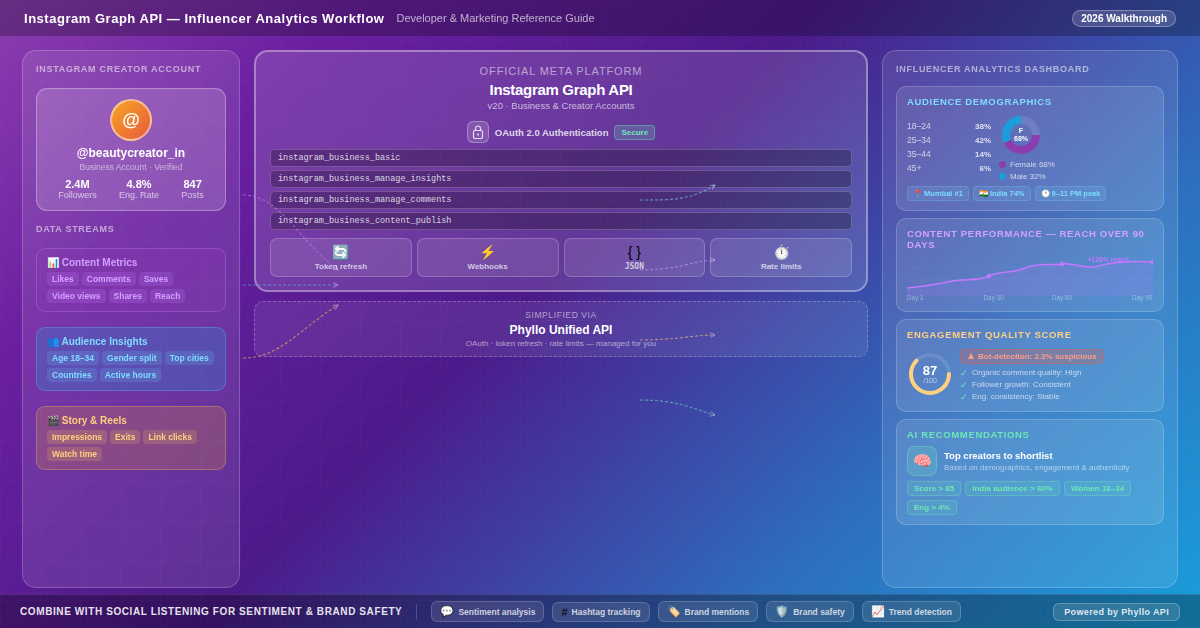Click the Reach tag in Content Metrics
Screen dimensions: 1200x628
(168, 296)
